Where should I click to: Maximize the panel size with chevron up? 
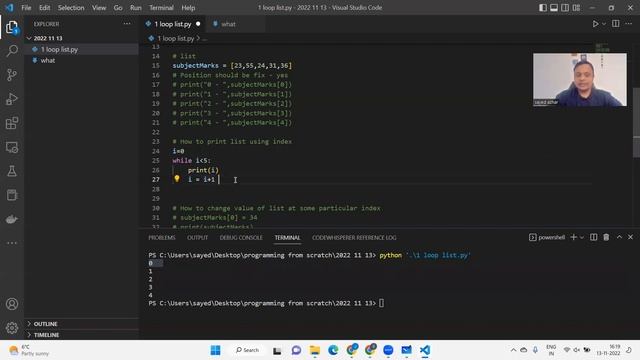tap(619, 237)
